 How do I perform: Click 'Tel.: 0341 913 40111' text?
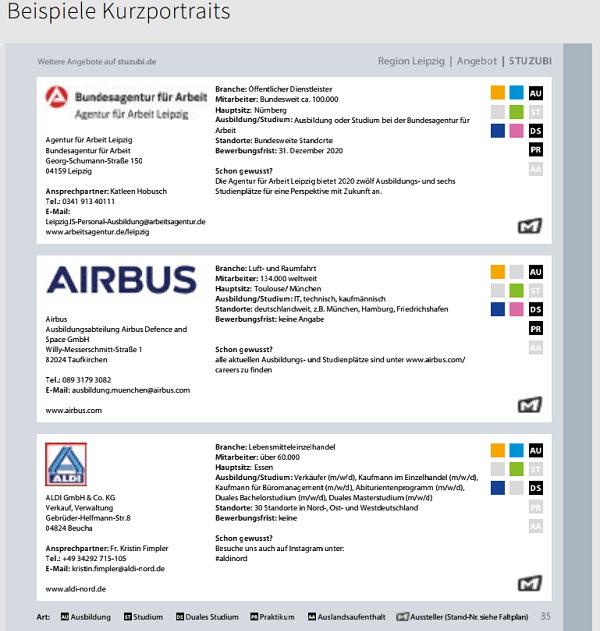[80, 202]
